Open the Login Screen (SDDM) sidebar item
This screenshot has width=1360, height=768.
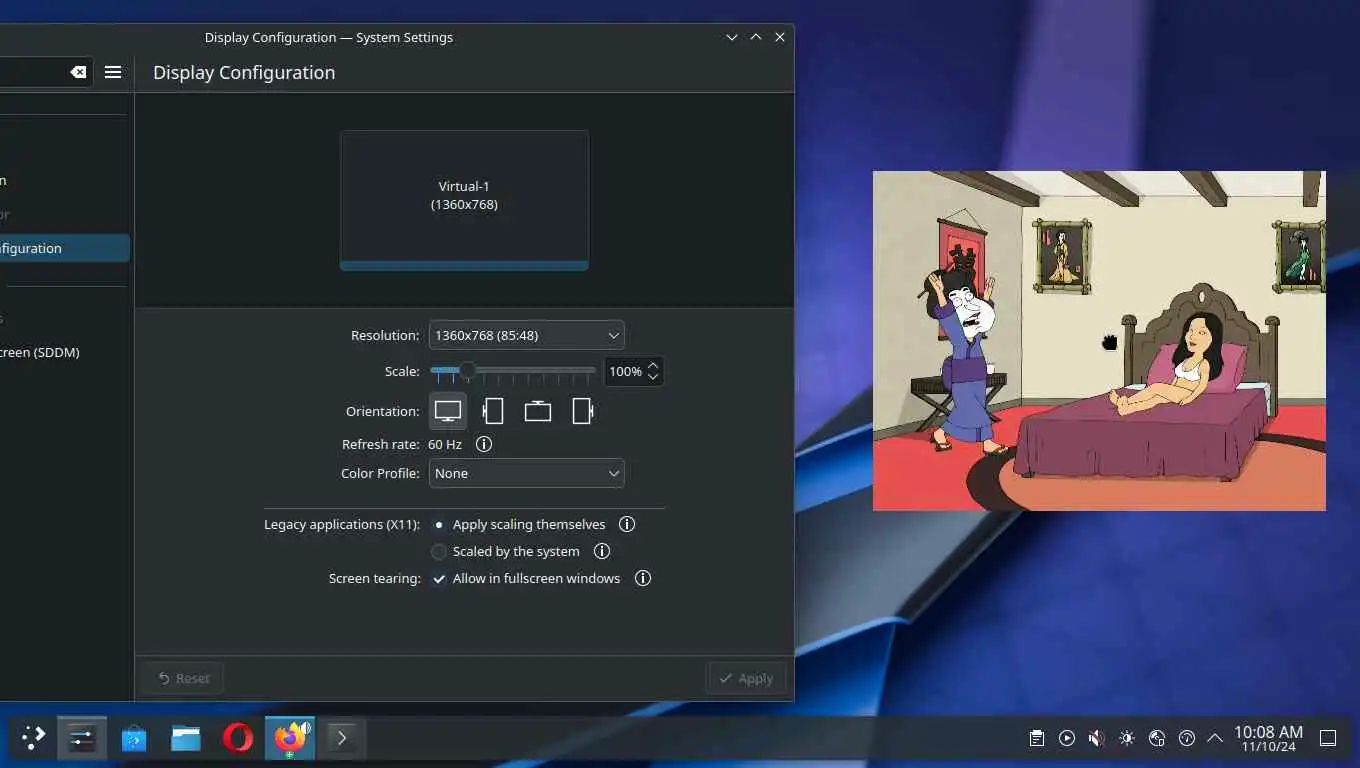(x=63, y=352)
